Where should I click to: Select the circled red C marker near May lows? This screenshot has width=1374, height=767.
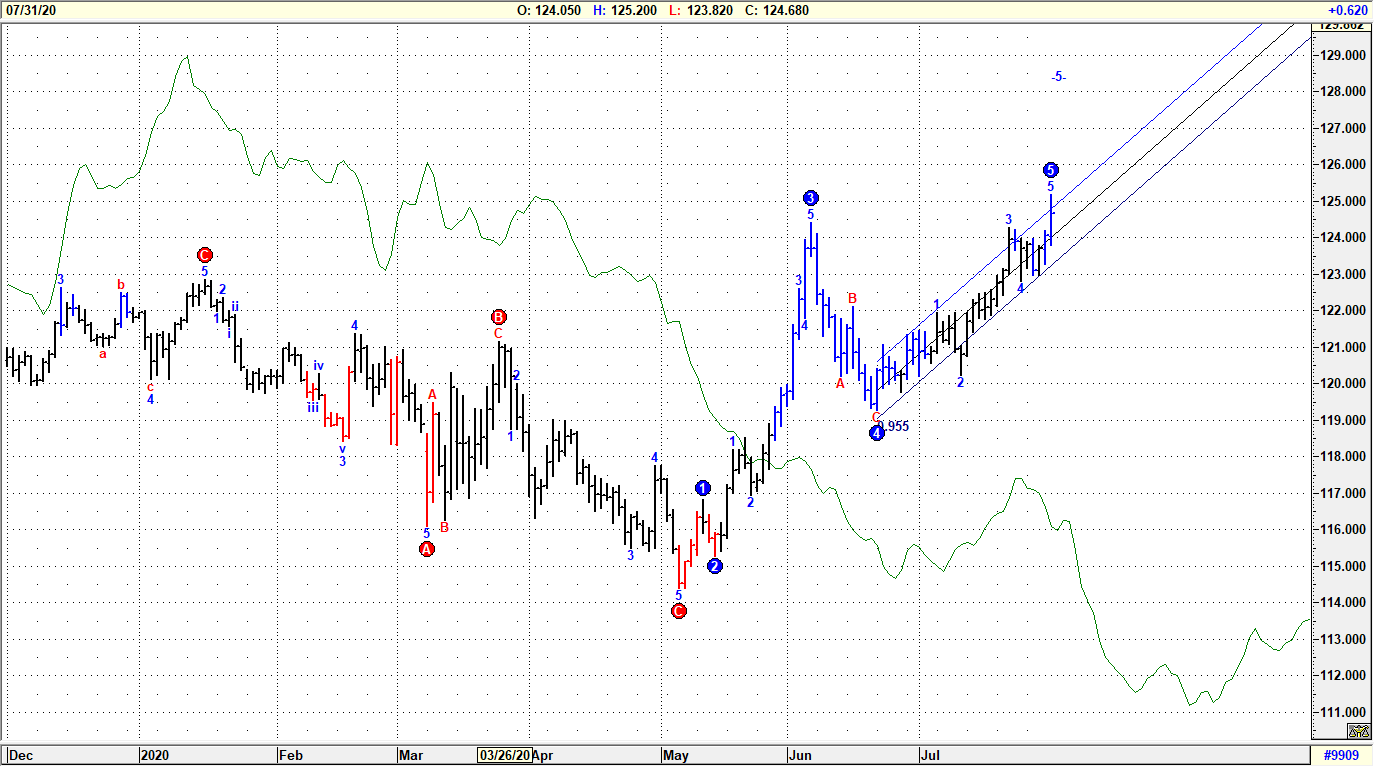pyautogui.click(x=678, y=610)
